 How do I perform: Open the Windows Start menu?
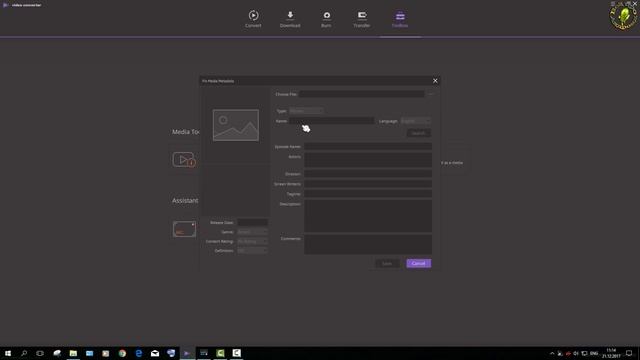[8, 353]
